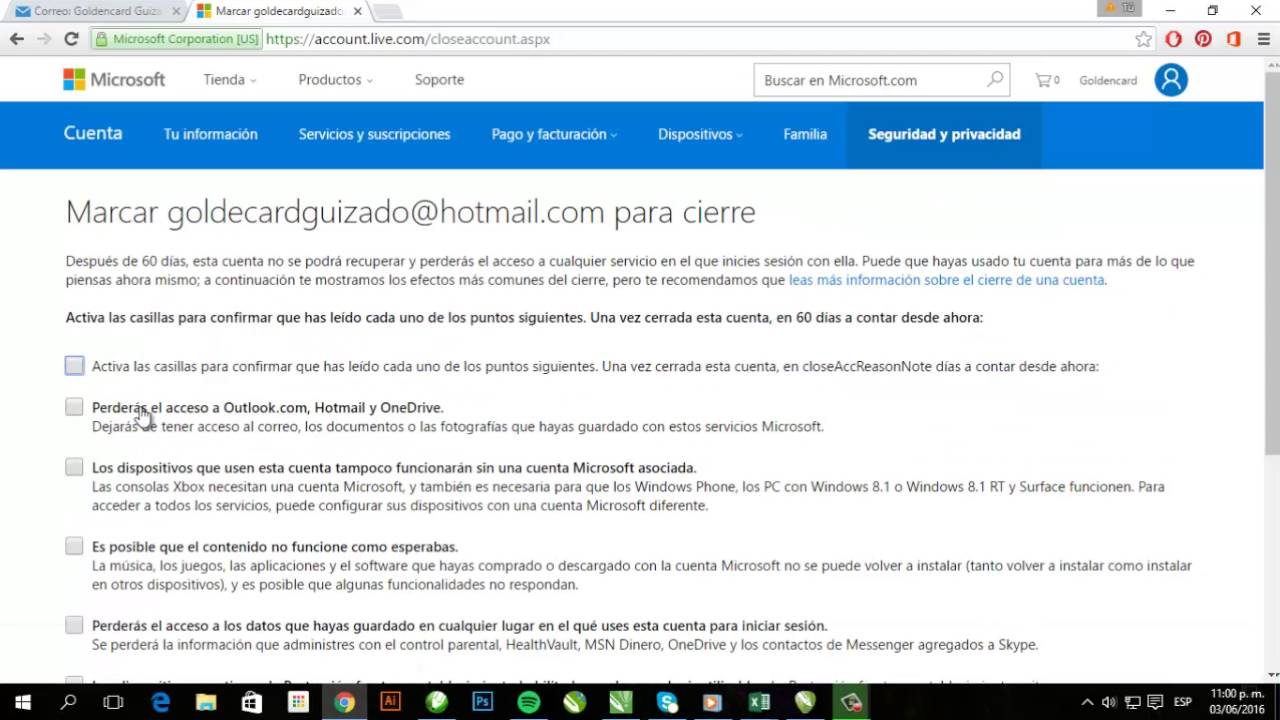Open the Goldencard profile avatar

click(1171, 80)
